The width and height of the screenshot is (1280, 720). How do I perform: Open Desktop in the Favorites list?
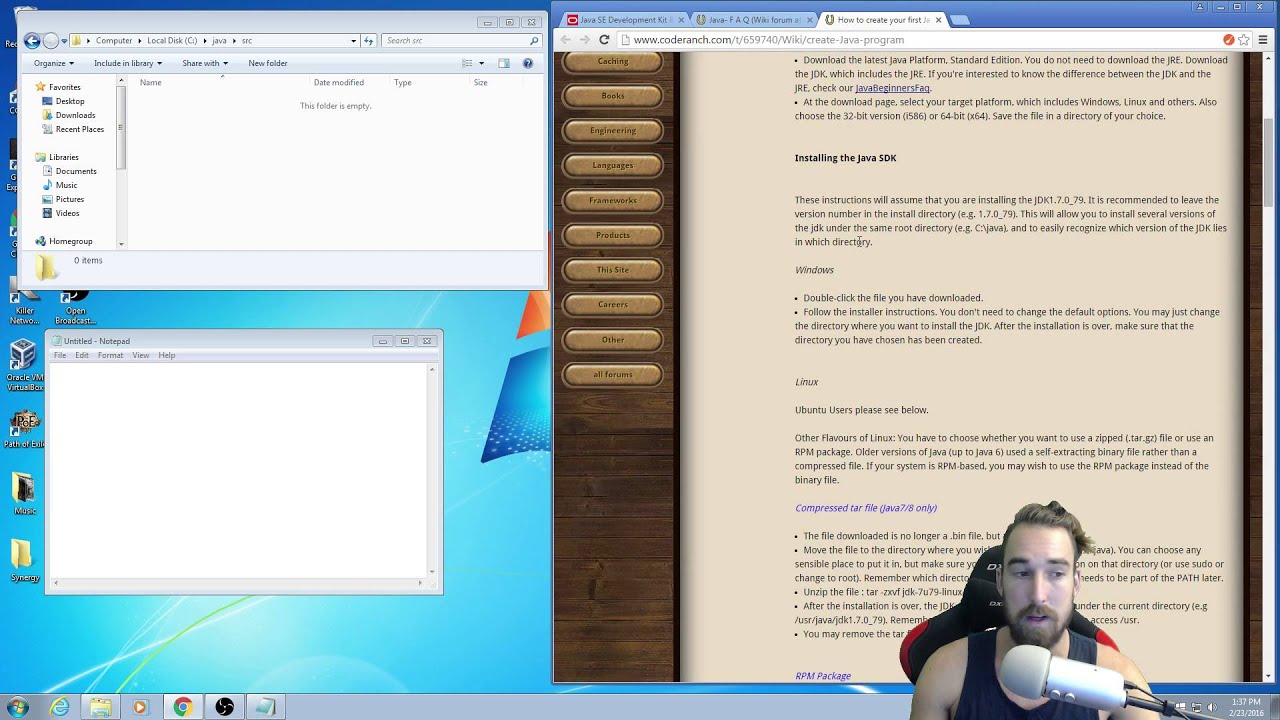[x=70, y=101]
